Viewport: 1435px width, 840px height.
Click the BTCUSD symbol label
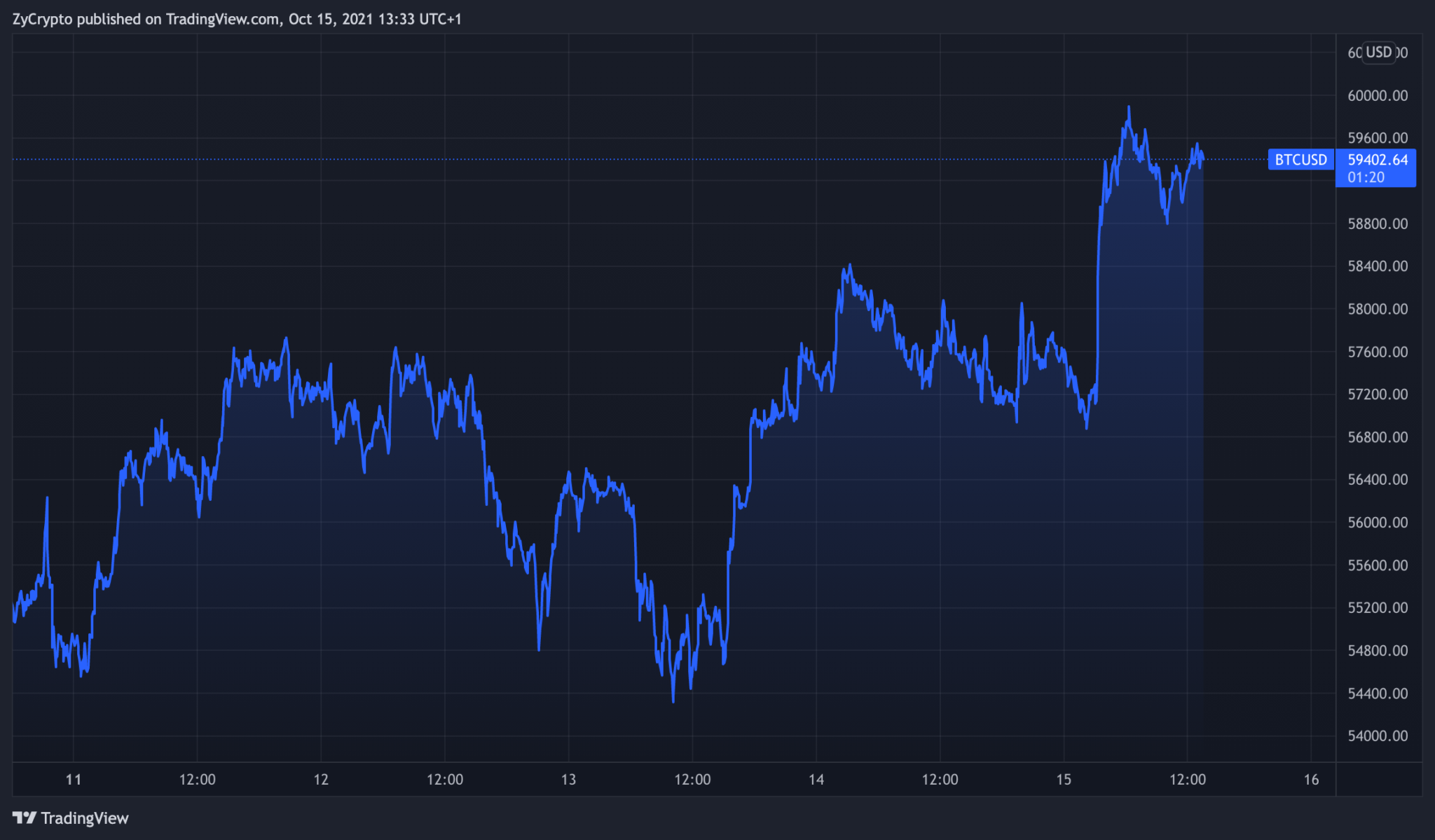(x=1300, y=160)
